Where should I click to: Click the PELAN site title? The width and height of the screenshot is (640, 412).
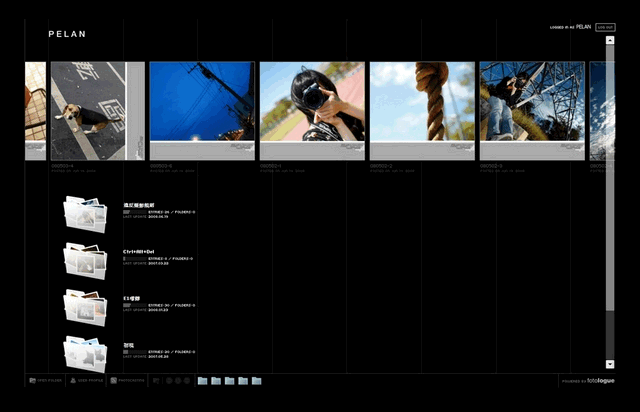tap(67, 34)
